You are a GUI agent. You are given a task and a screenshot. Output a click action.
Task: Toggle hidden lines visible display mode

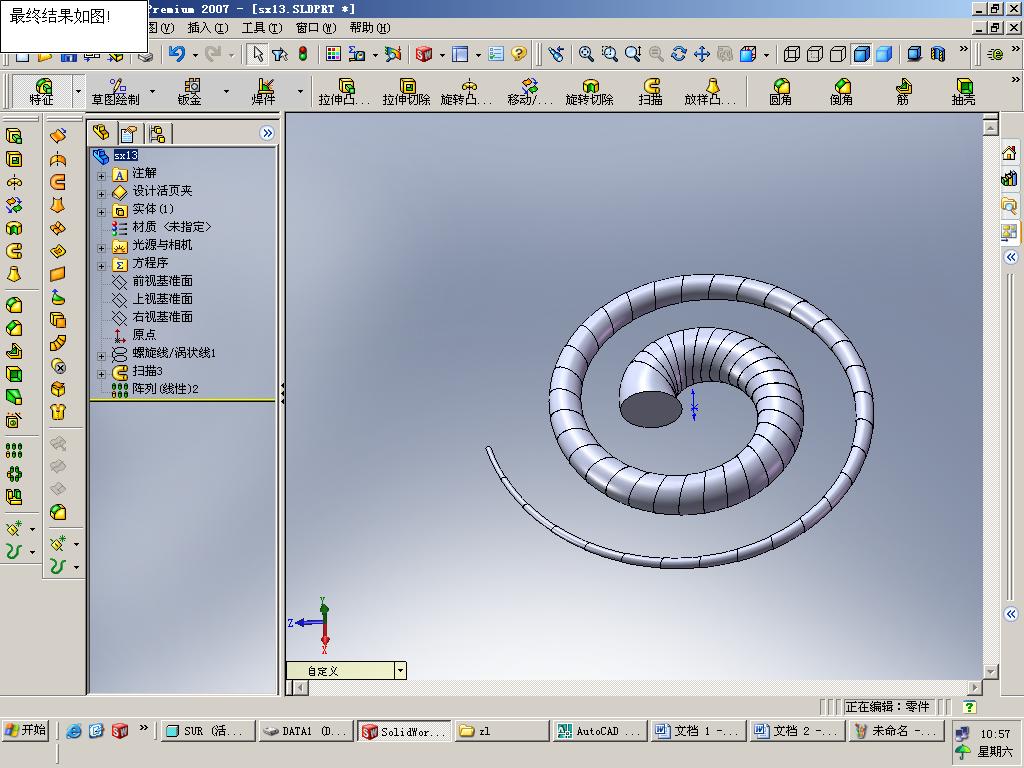(814, 54)
